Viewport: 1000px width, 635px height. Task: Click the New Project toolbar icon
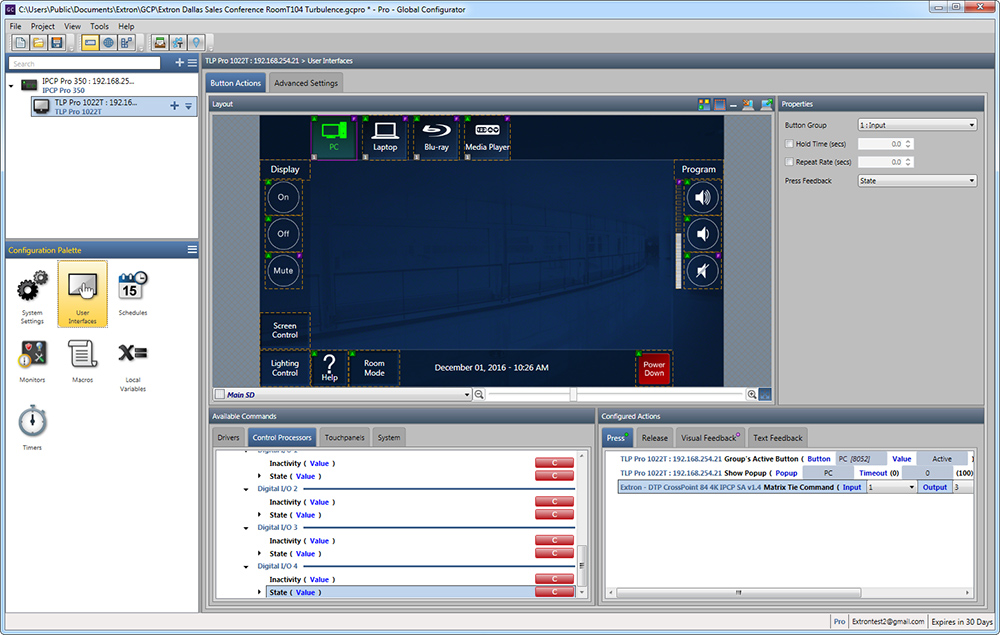coord(20,43)
